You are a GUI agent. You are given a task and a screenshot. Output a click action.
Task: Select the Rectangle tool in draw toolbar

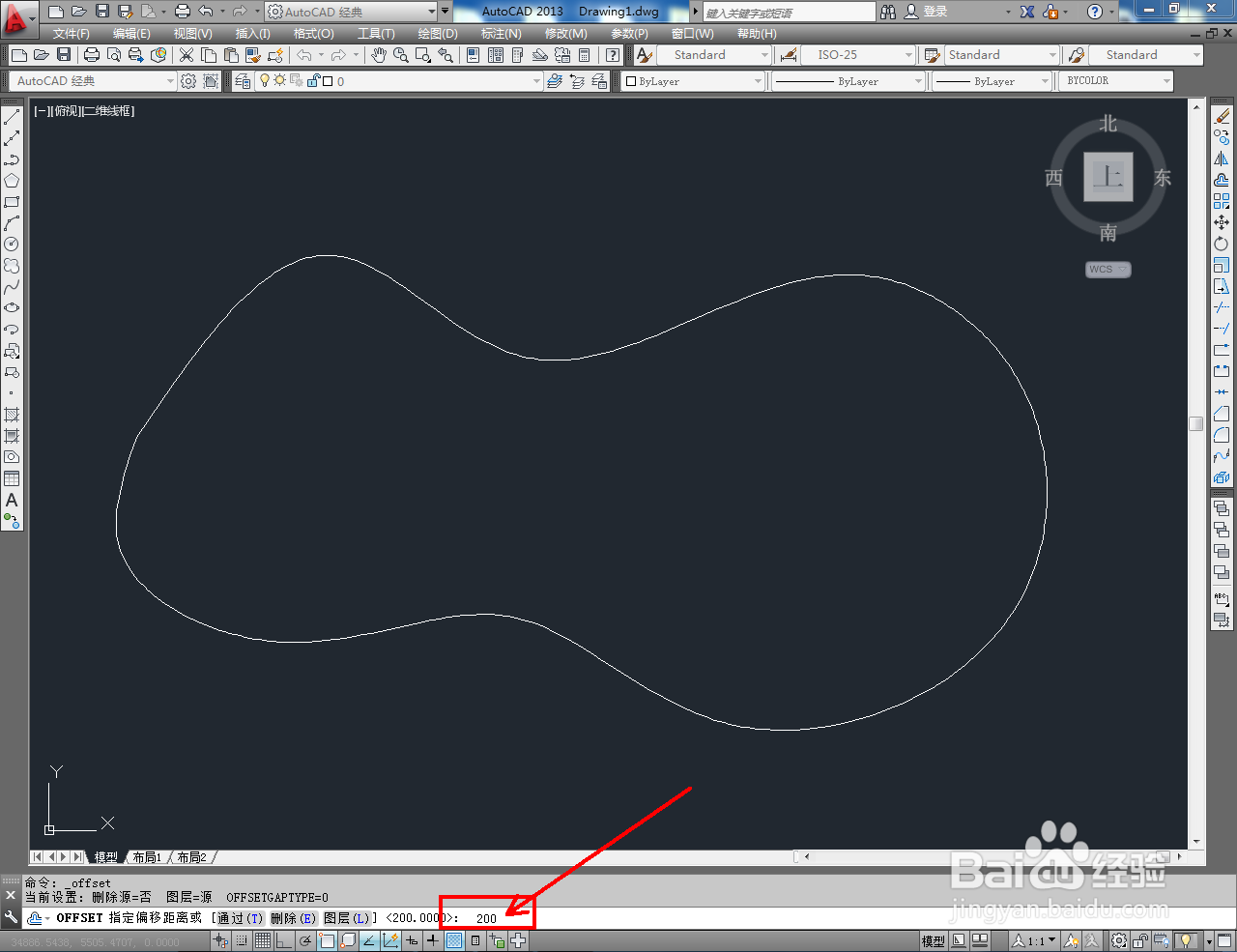[x=12, y=202]
